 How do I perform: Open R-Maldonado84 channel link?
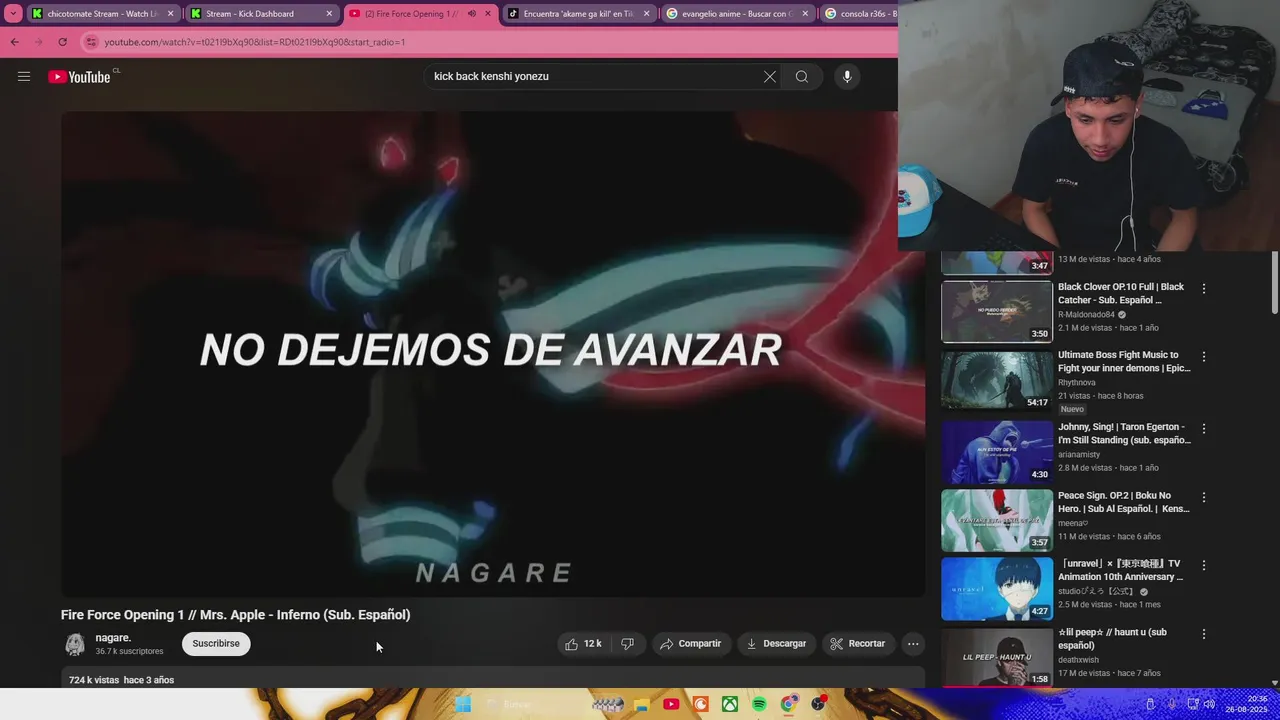pos(1086,314)
